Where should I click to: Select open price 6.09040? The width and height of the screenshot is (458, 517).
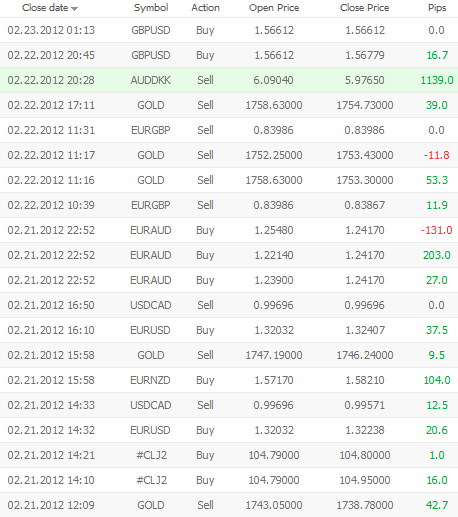pyautogui.click(x=273, y=80)
